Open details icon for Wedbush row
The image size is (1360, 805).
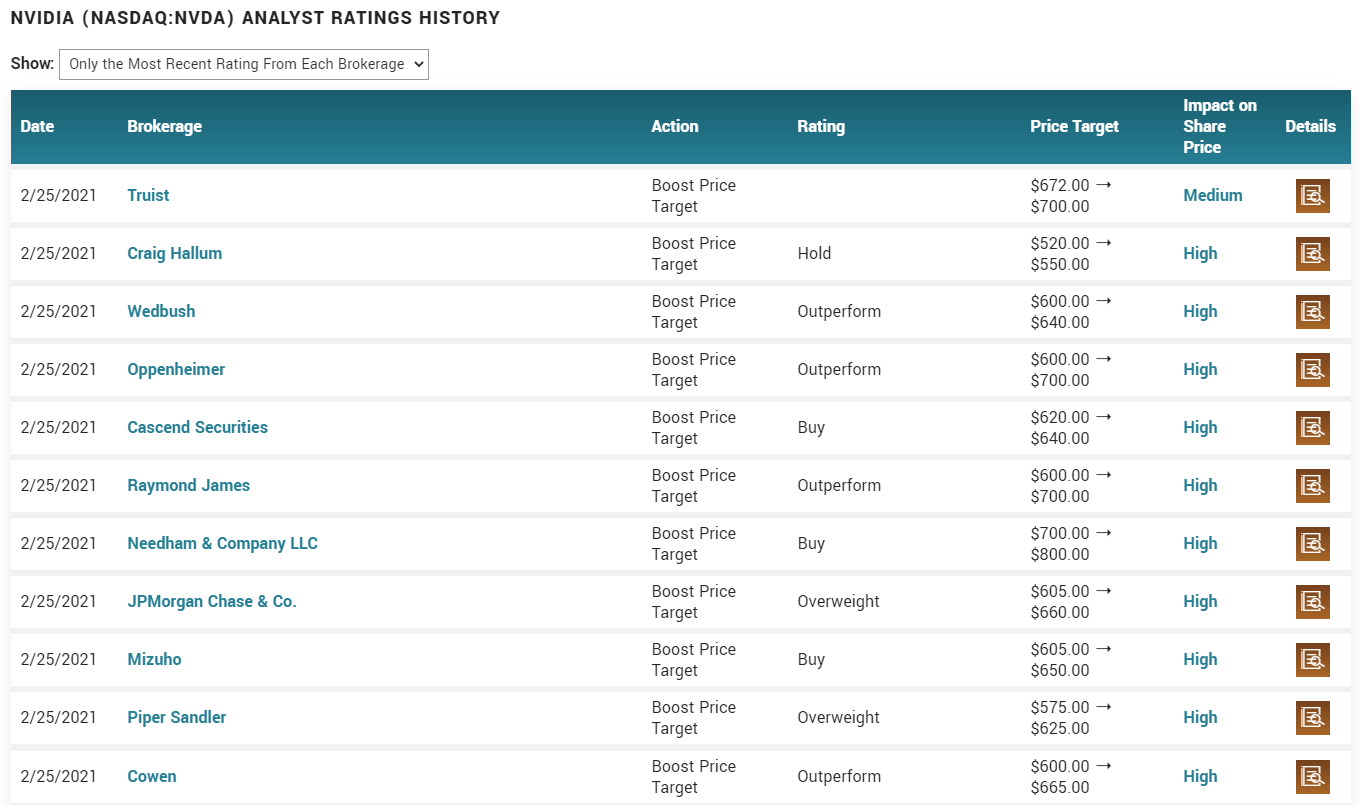(x=1312, y=312)
